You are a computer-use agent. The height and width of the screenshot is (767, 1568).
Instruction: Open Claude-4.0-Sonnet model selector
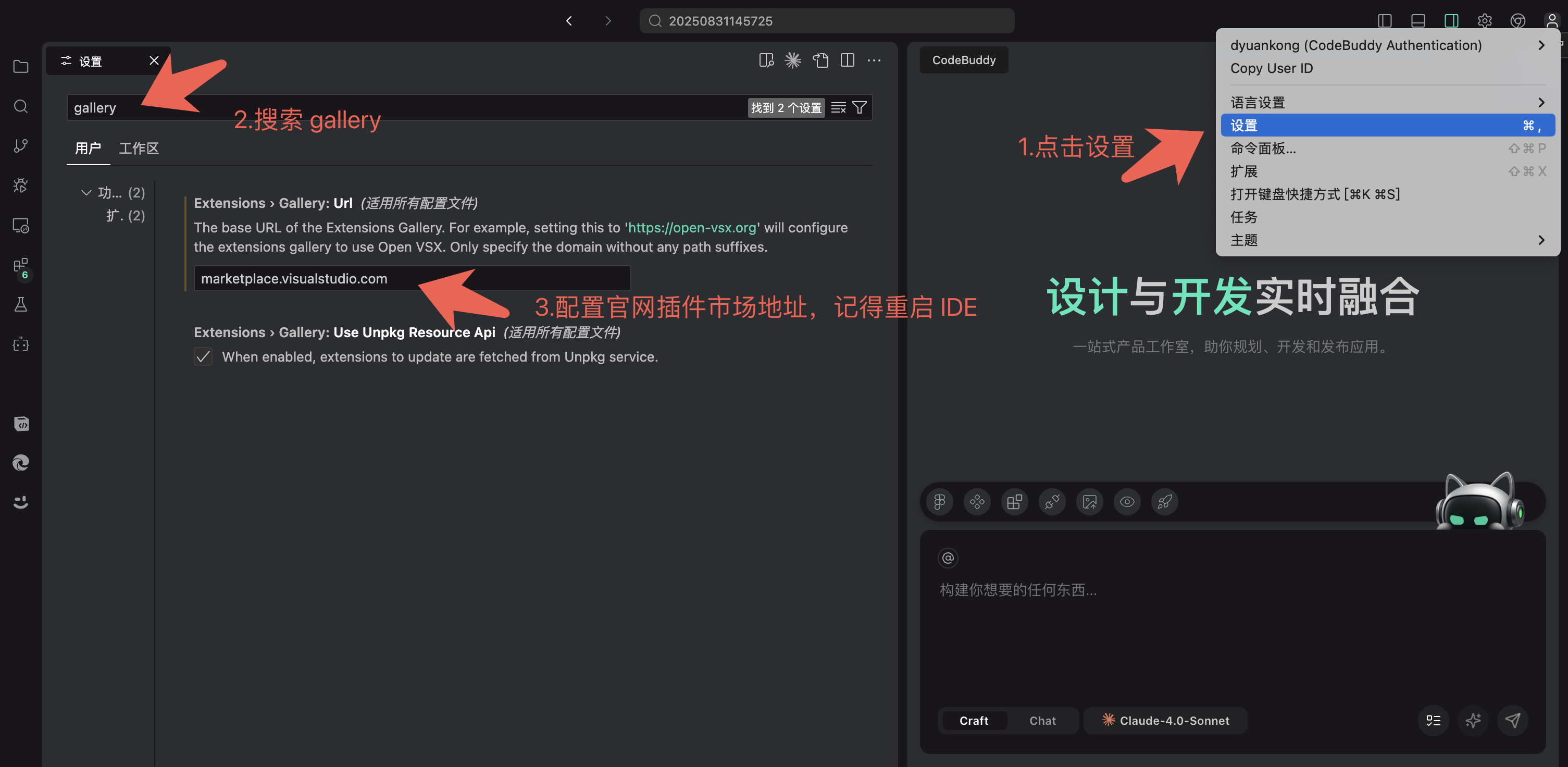1165,720
